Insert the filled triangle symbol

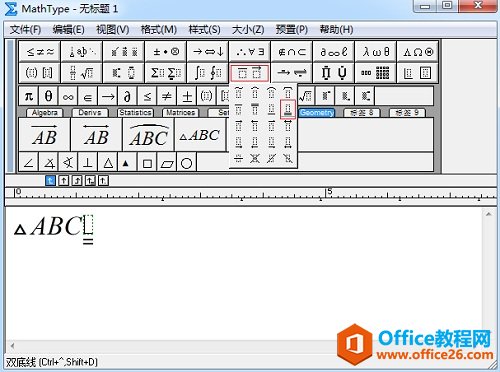(x=127, y=163)
